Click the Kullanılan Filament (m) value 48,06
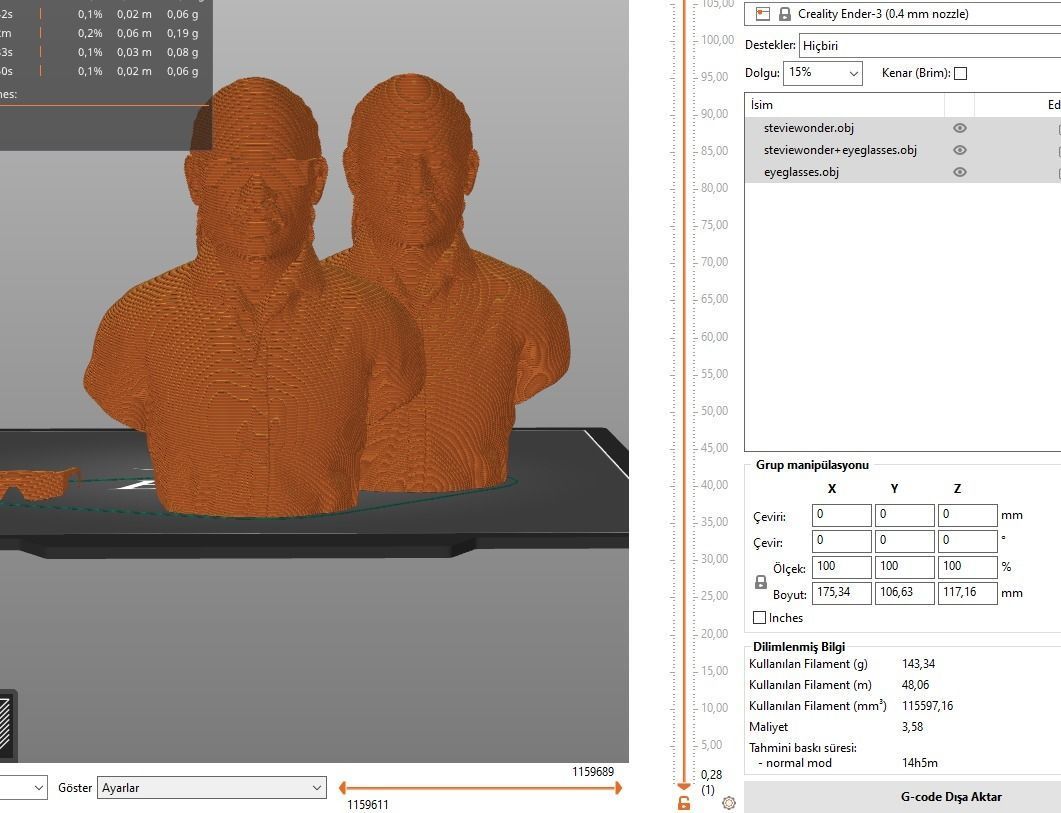This screenshot has width=1061, height=813. tap(915, 685)
